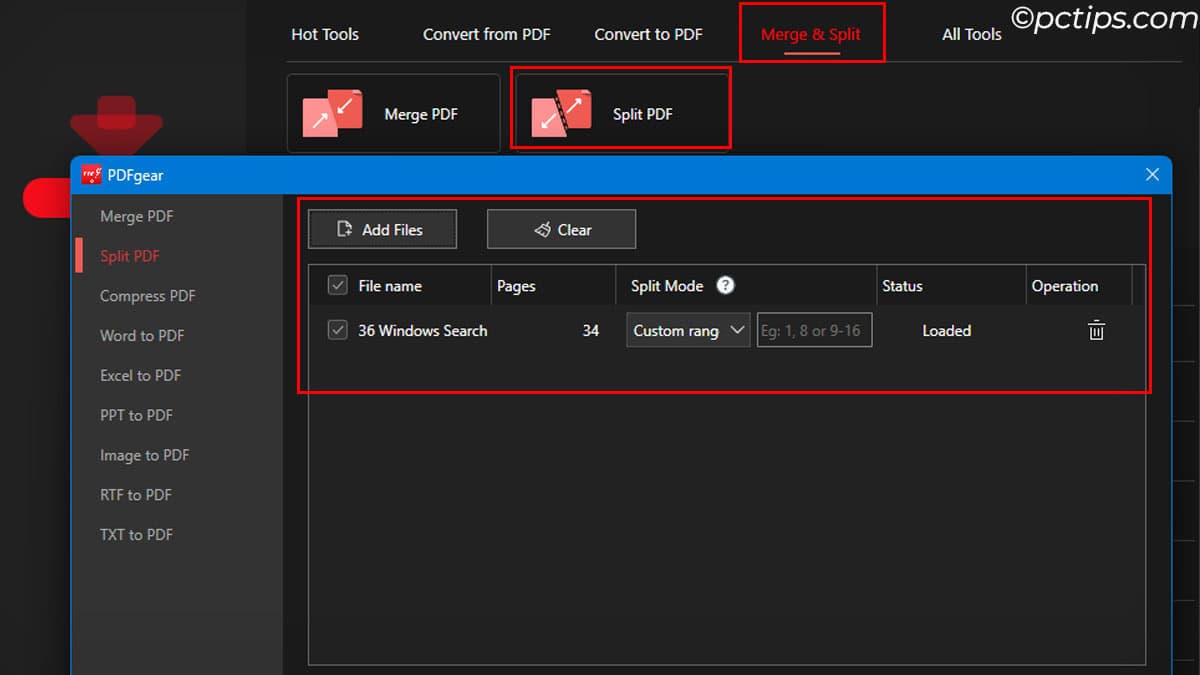Screen dimensions: 1200x675
Task: Open the Custom range split mode dropdown
Action: pos(688,331)
